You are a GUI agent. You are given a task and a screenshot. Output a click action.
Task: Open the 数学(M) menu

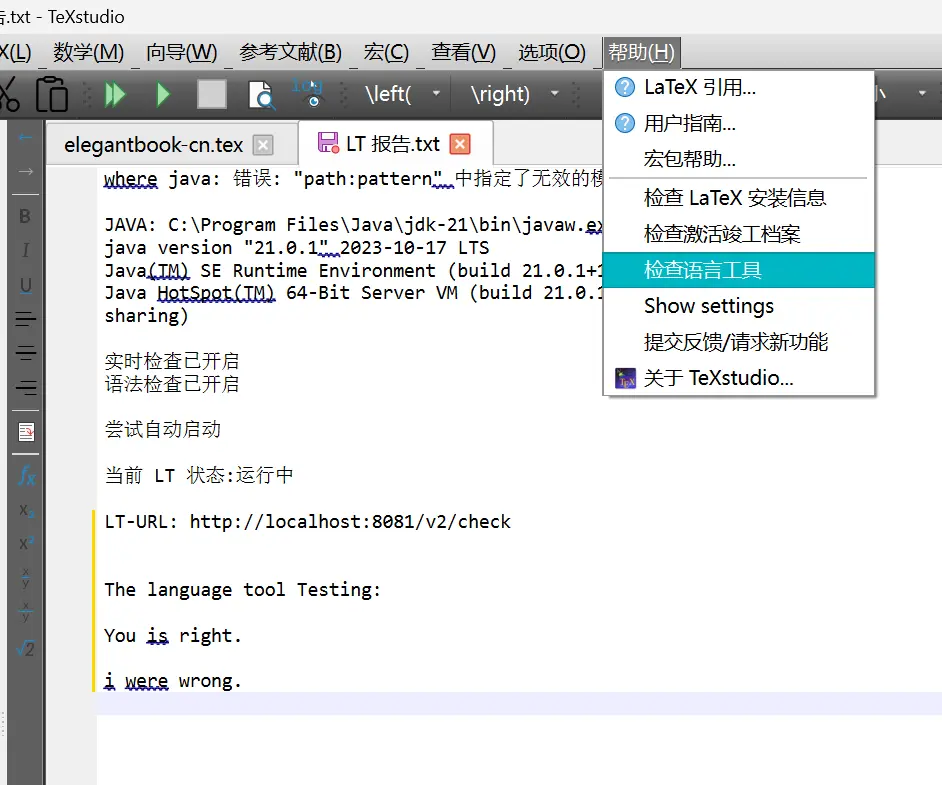[x=88, y=52]
